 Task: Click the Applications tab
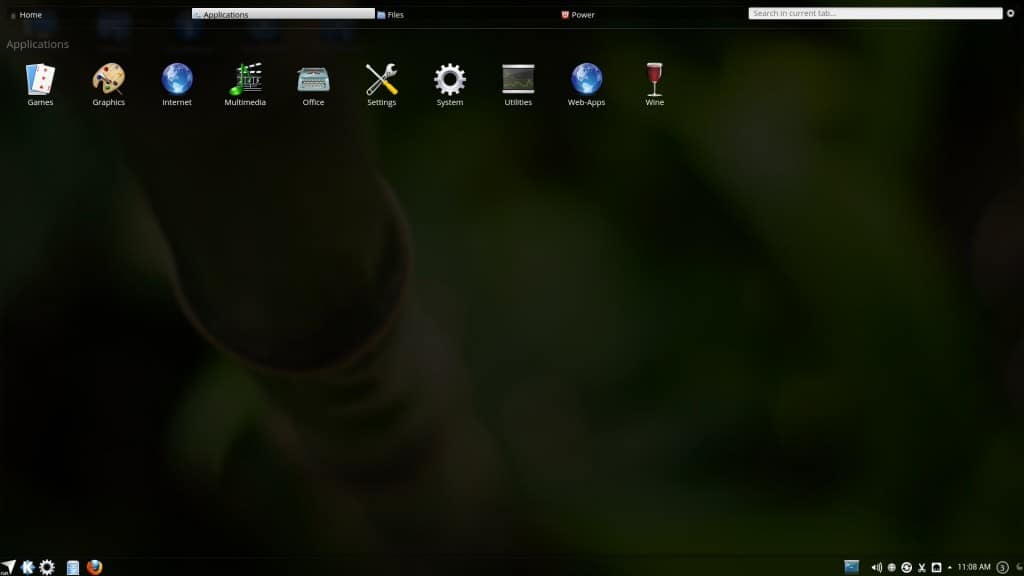[283, 15]
